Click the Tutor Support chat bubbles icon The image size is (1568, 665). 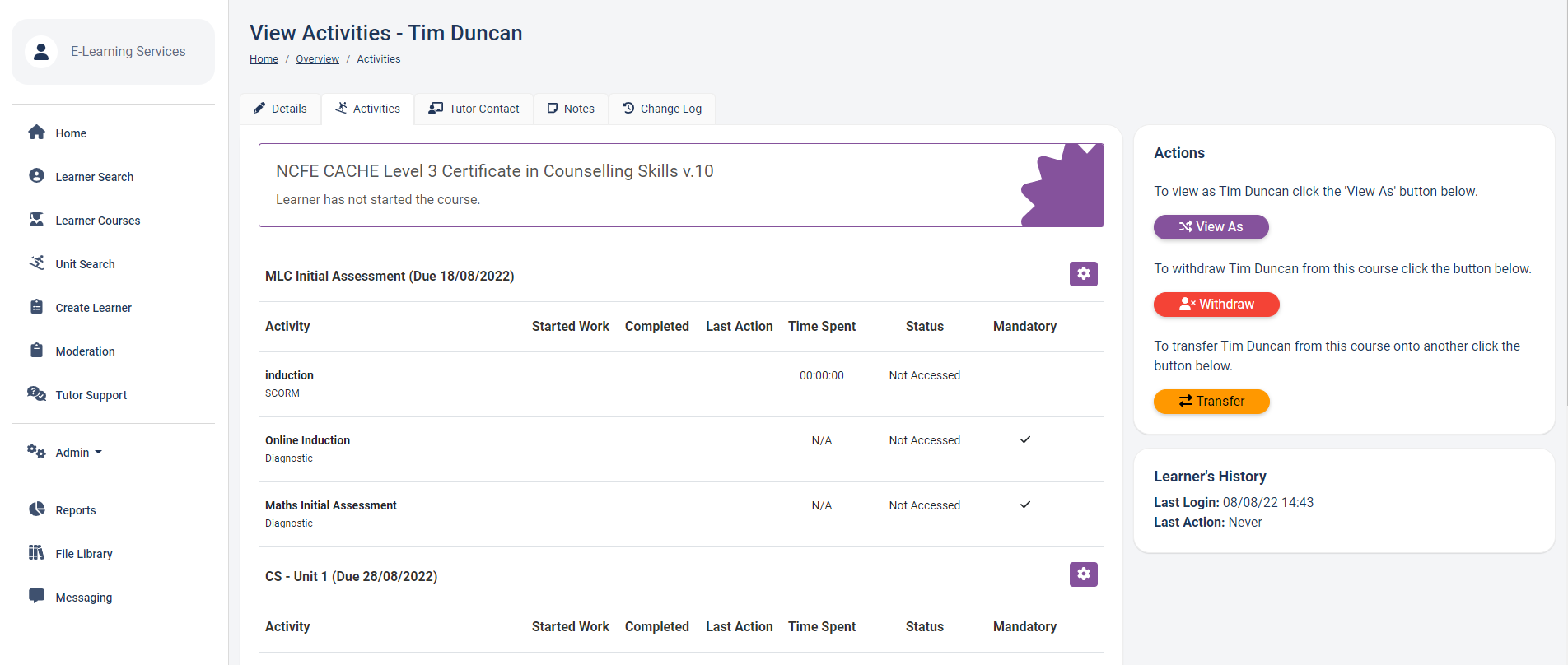click(36, 394)
